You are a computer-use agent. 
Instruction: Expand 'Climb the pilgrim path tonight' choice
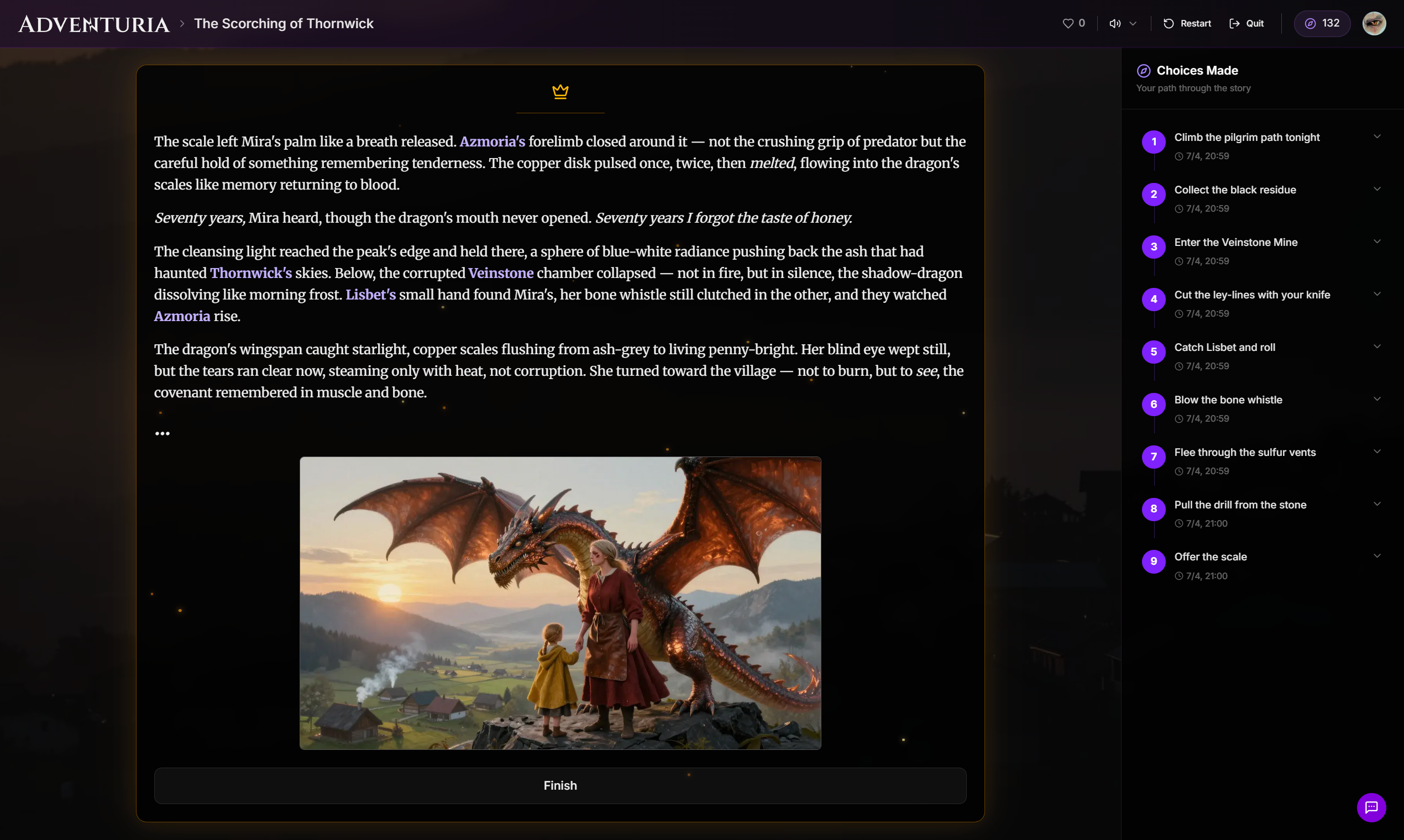(1377, 136)
